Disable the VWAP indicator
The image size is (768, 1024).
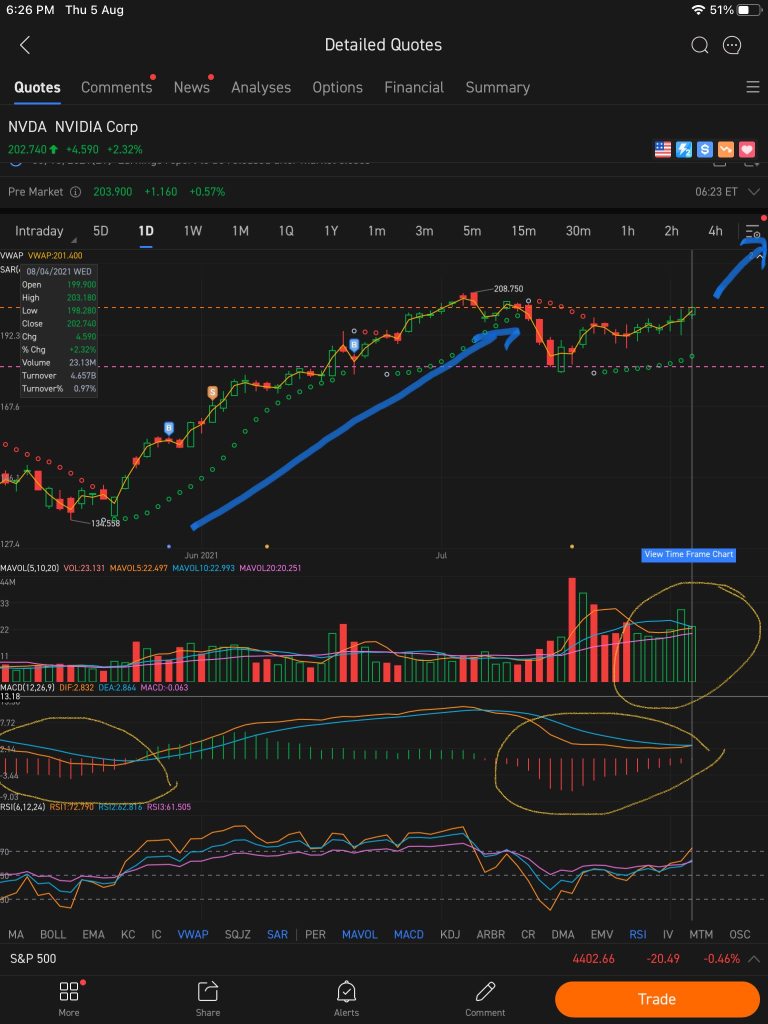point(193,935)
